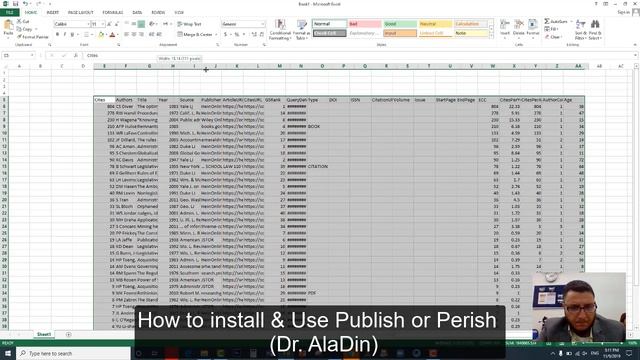Apply the Note cell style
The width and height of the screenshot is (640, 360).
coord(471,33)
